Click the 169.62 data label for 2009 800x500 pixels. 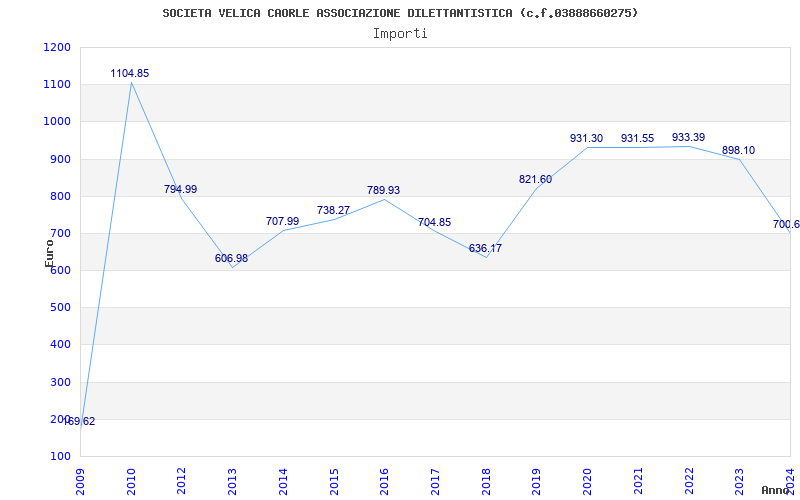click(81, 421)
